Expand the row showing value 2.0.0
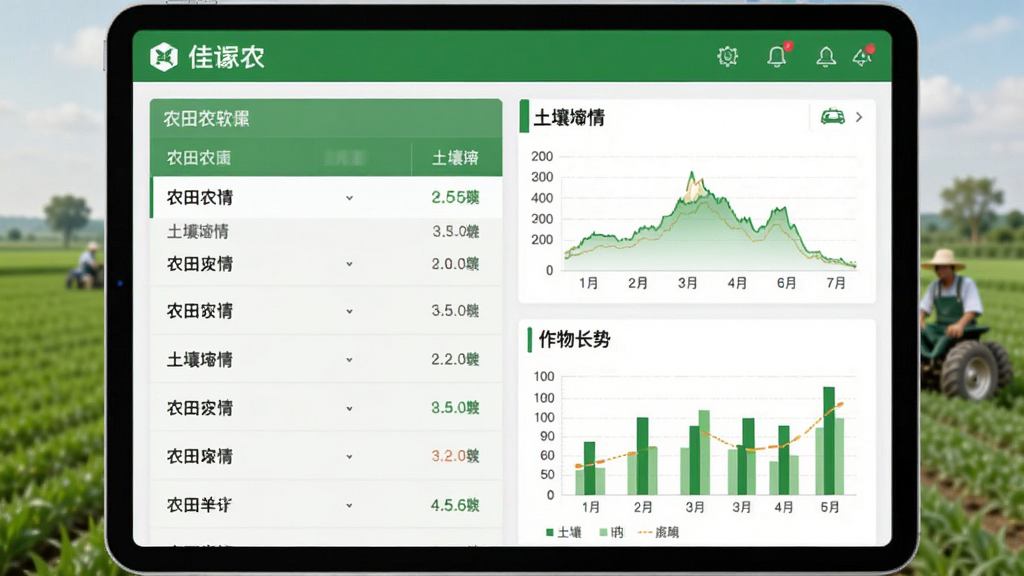Viewport: 1024px width, 576px height. click(349, 264)
